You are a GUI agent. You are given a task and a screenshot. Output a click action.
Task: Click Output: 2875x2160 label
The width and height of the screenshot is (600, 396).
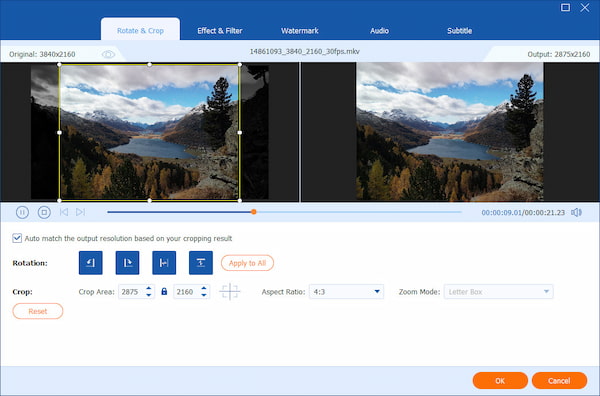click(559, 54)
